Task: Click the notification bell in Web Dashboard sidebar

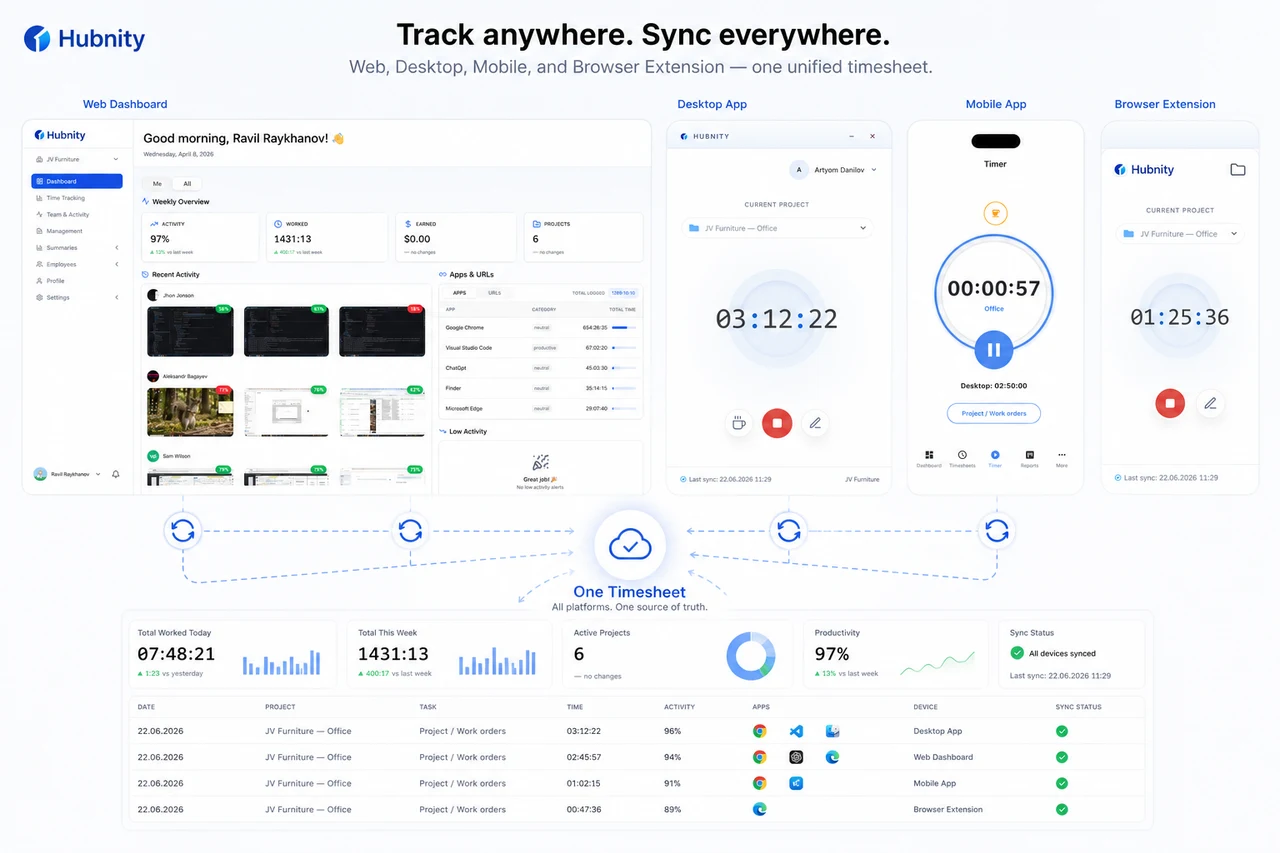Action: [115, 474]
